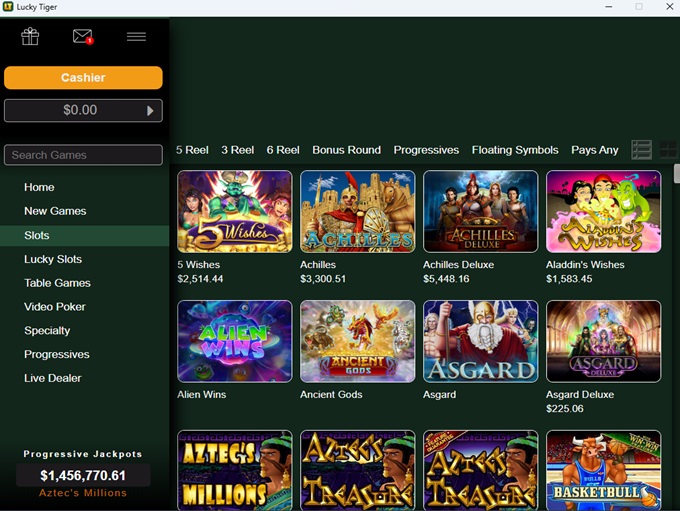Click the $1,583.45 jackpot amount

pyautogui.click(x=569, y=279)
